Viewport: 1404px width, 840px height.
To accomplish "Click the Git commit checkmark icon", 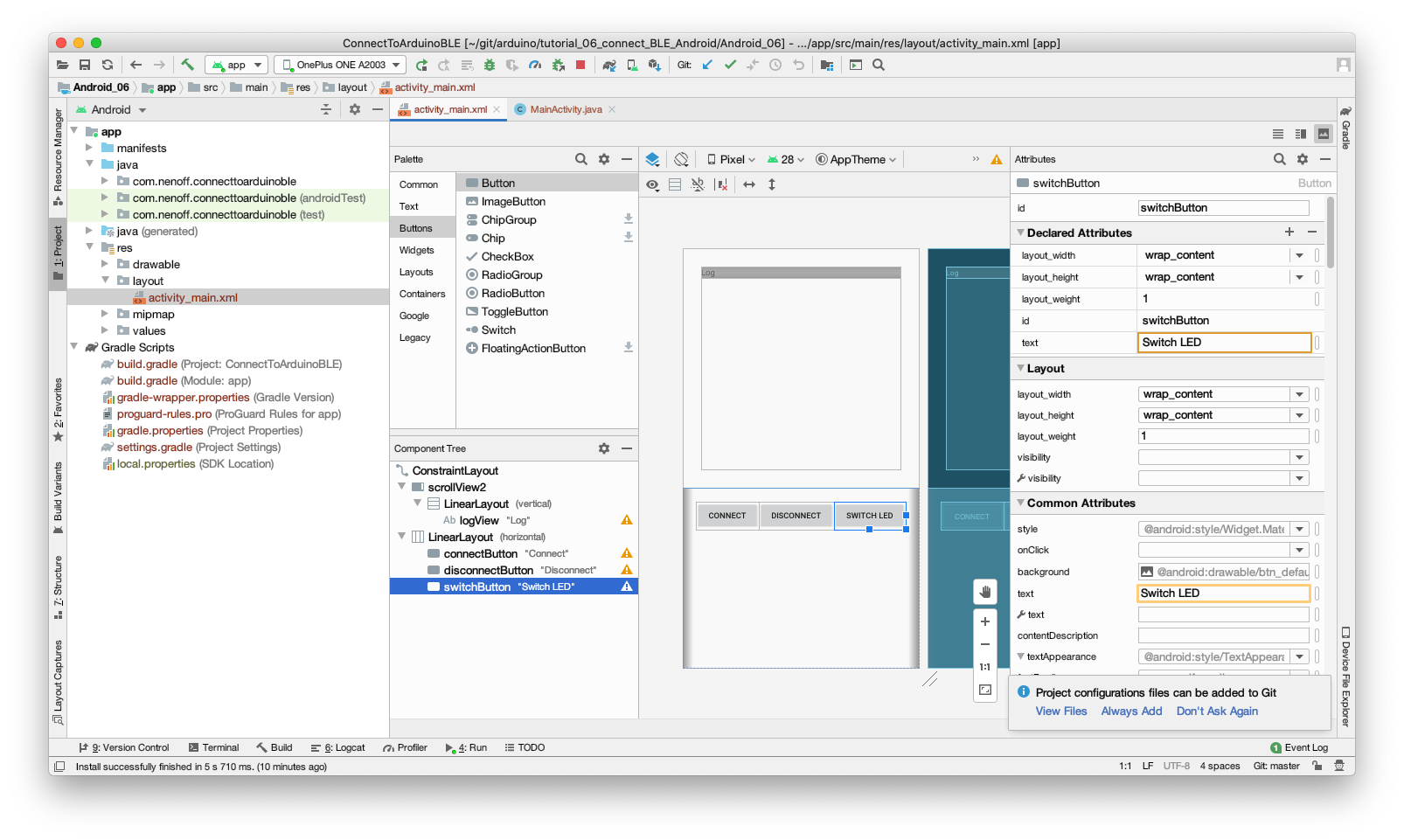I will pyautogui.click(x=730, y=65).
